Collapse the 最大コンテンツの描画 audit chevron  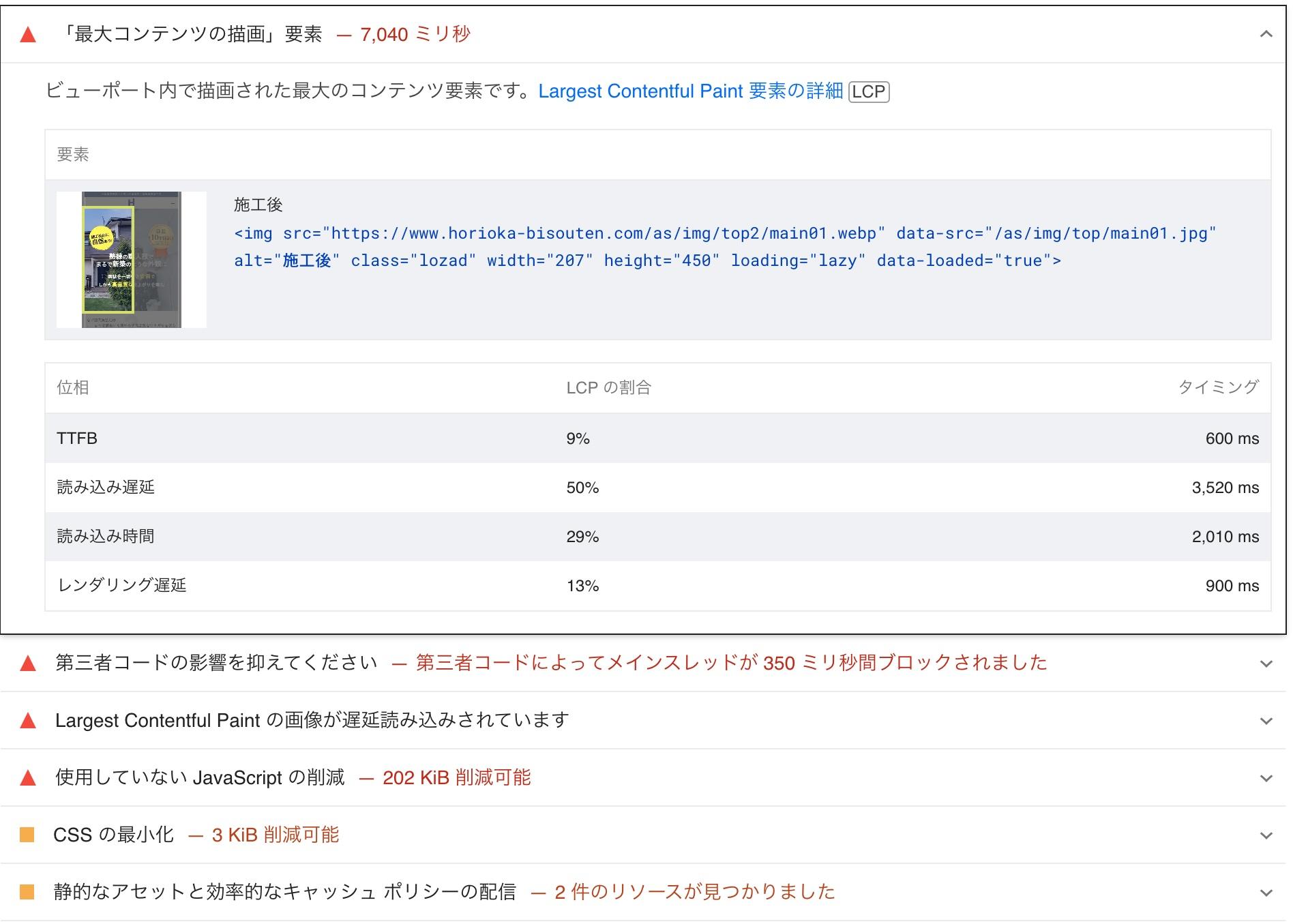pos(1266,34)
